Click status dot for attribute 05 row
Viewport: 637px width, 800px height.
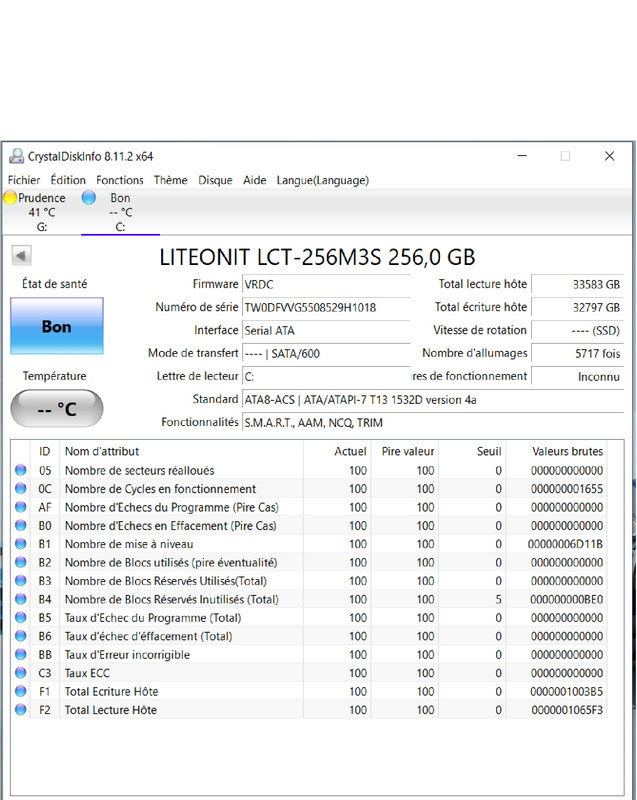click(x=20, y=470)
